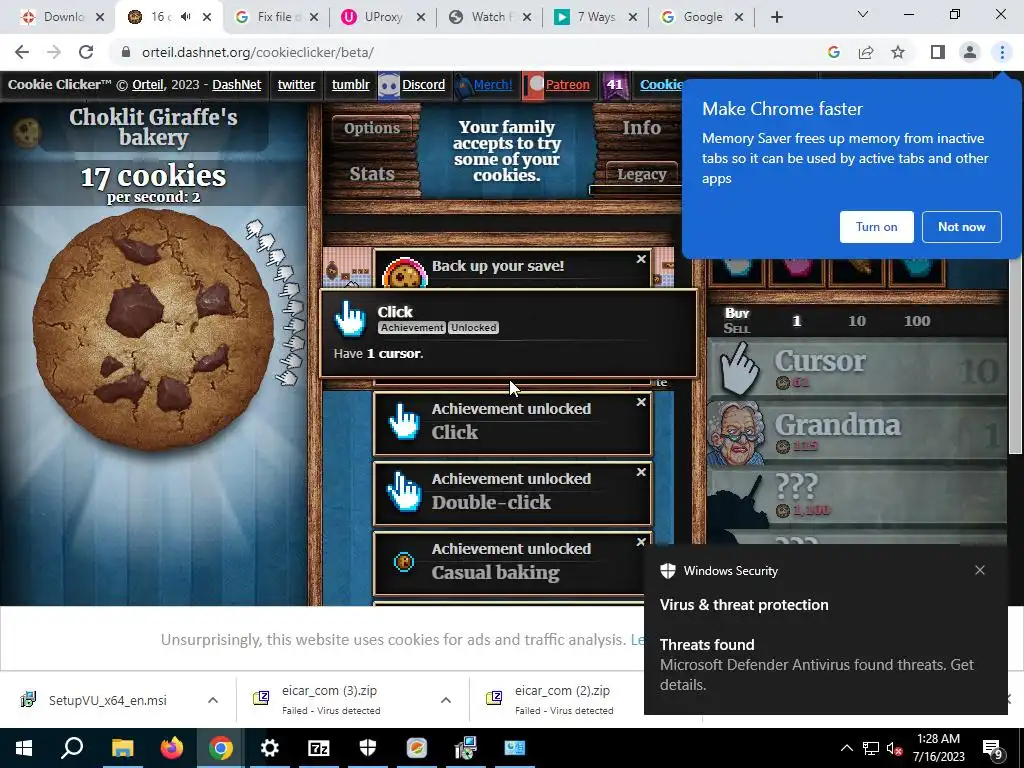
Task: Open the Info panel
Action: 641,128
